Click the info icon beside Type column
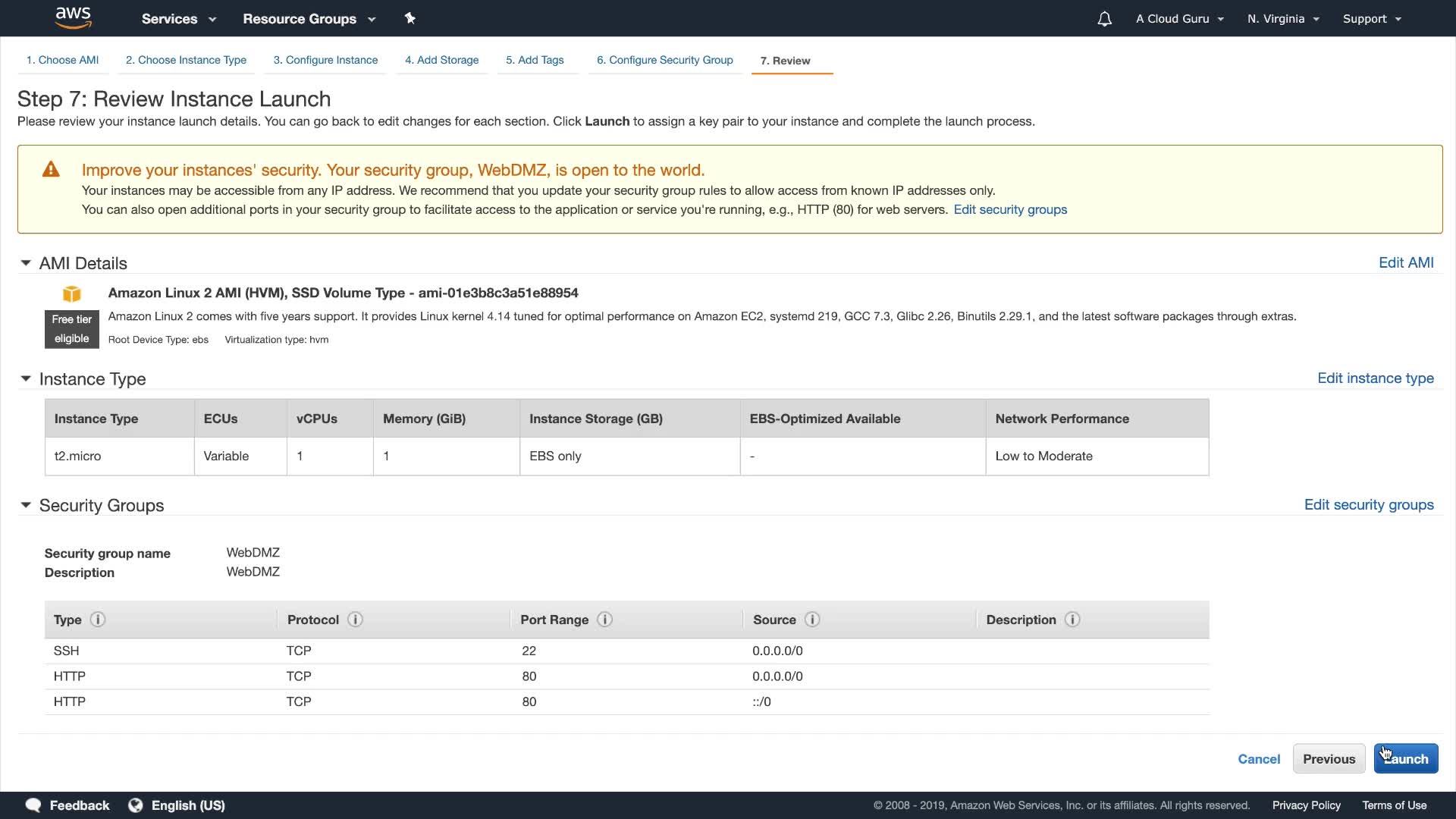 coord(98,620)
